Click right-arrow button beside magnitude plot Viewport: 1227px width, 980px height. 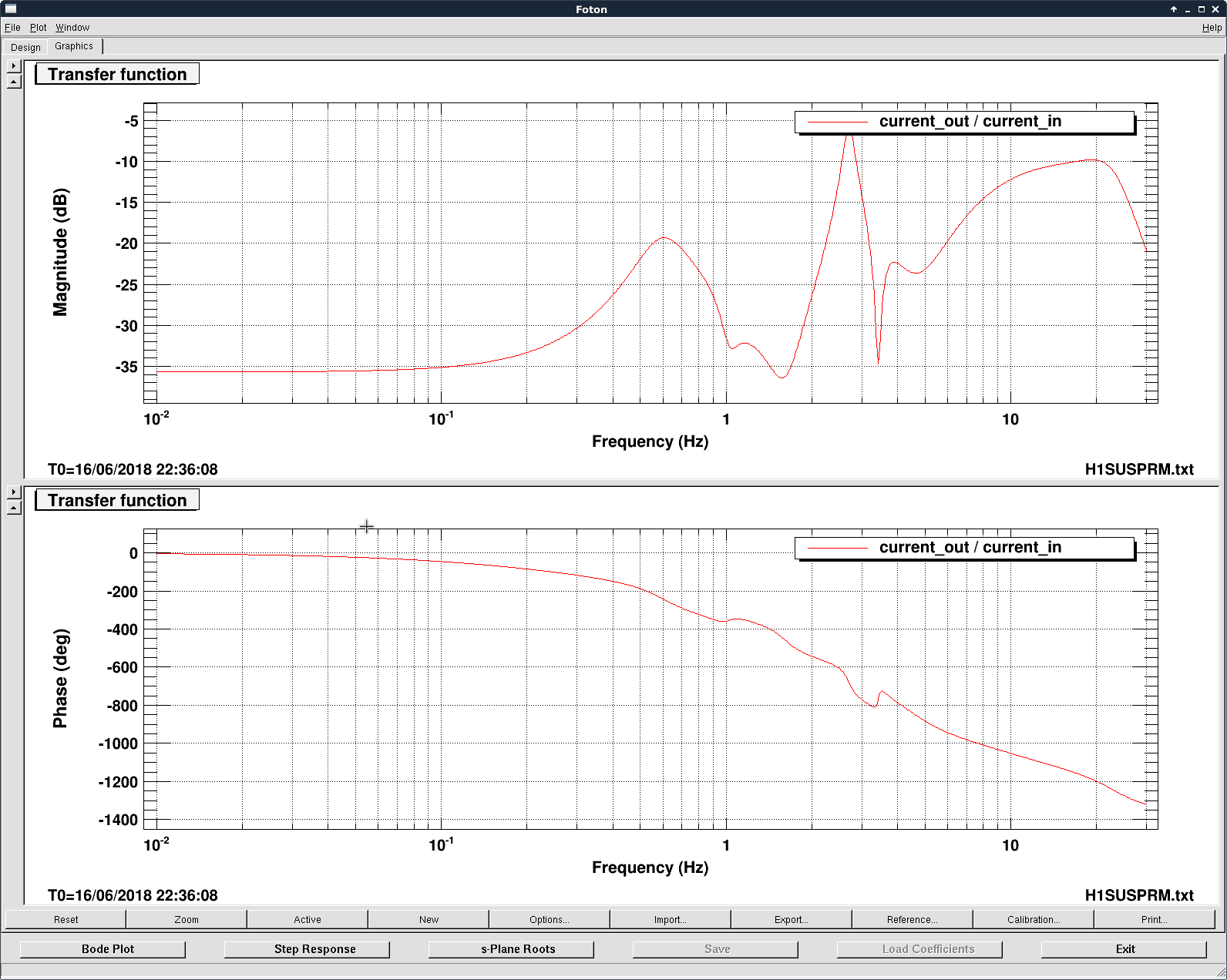(x=14, y=66)
